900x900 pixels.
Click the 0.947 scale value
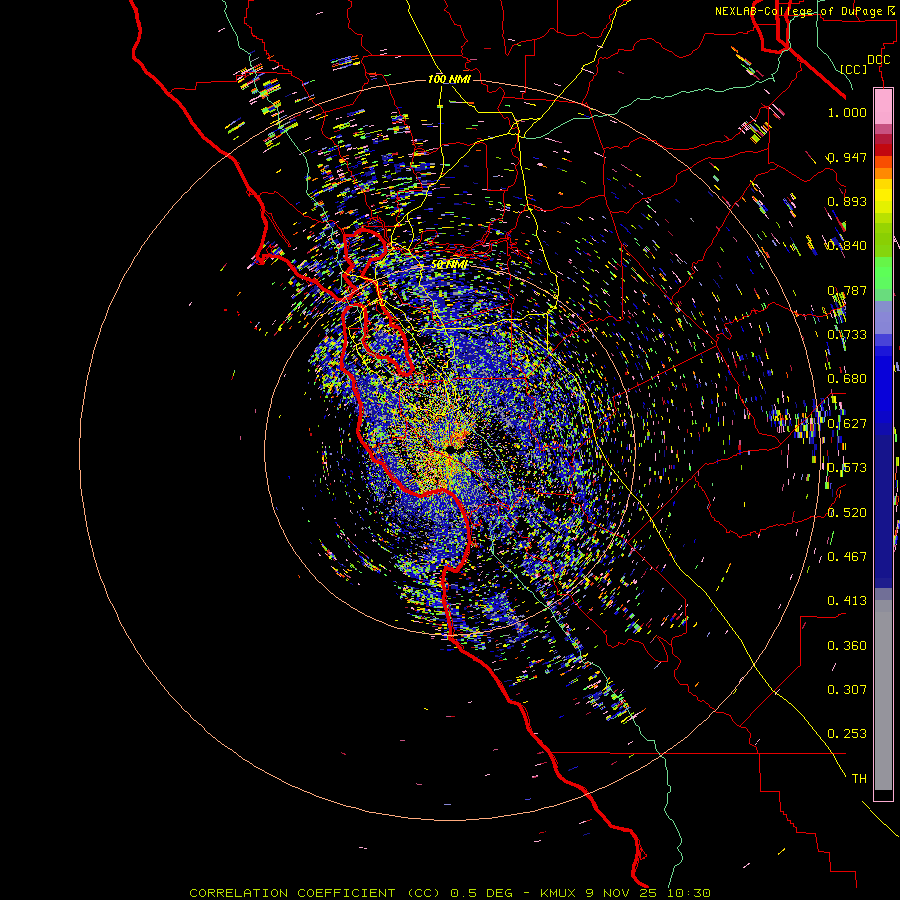coord(847,157)
